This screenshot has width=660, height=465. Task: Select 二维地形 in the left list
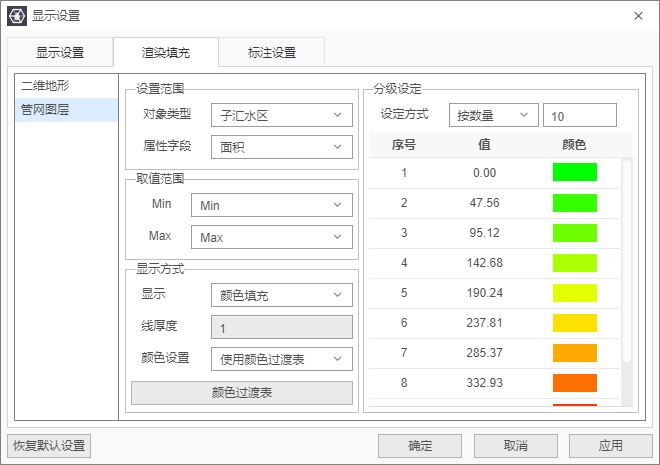coord(45,86)
